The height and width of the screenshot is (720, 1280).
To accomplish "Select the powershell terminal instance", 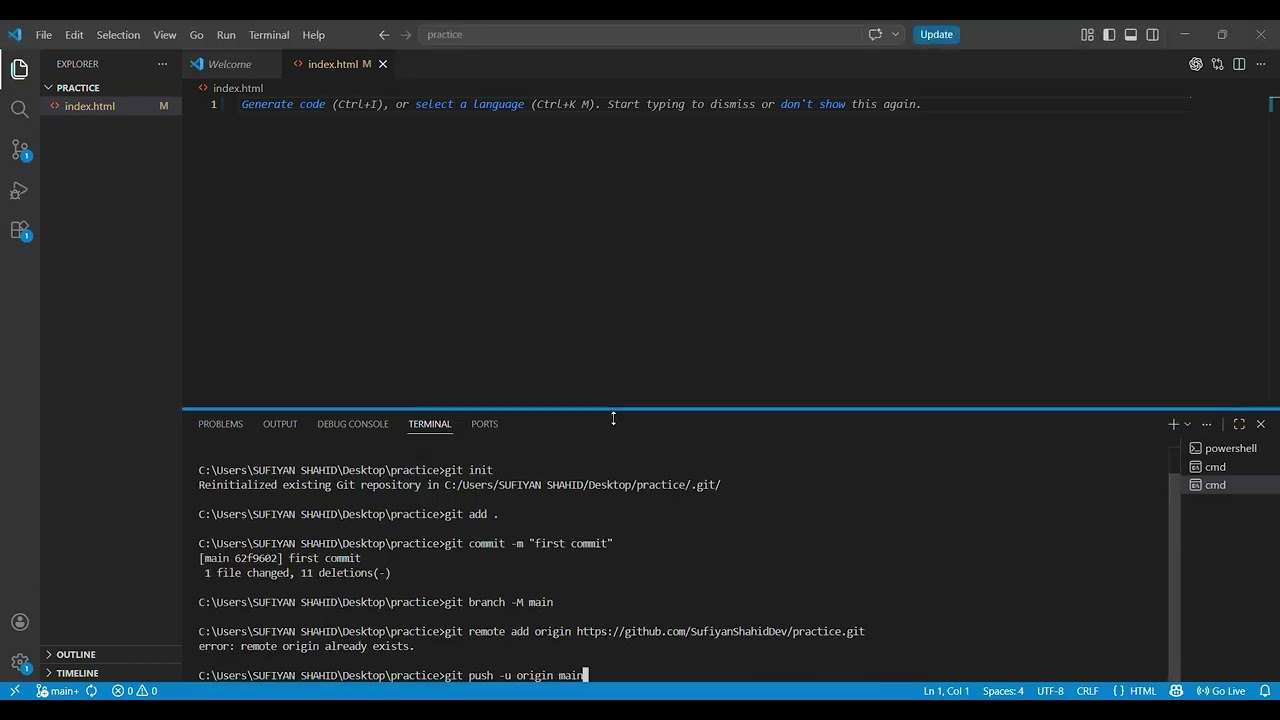I will point(1230,448).
